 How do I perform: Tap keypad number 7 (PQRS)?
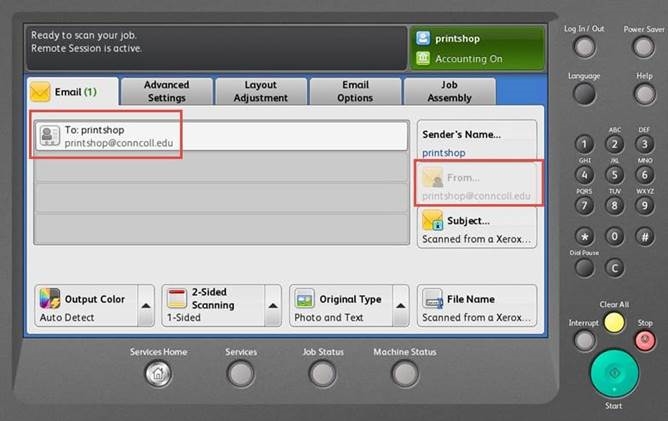coord(584,206)
